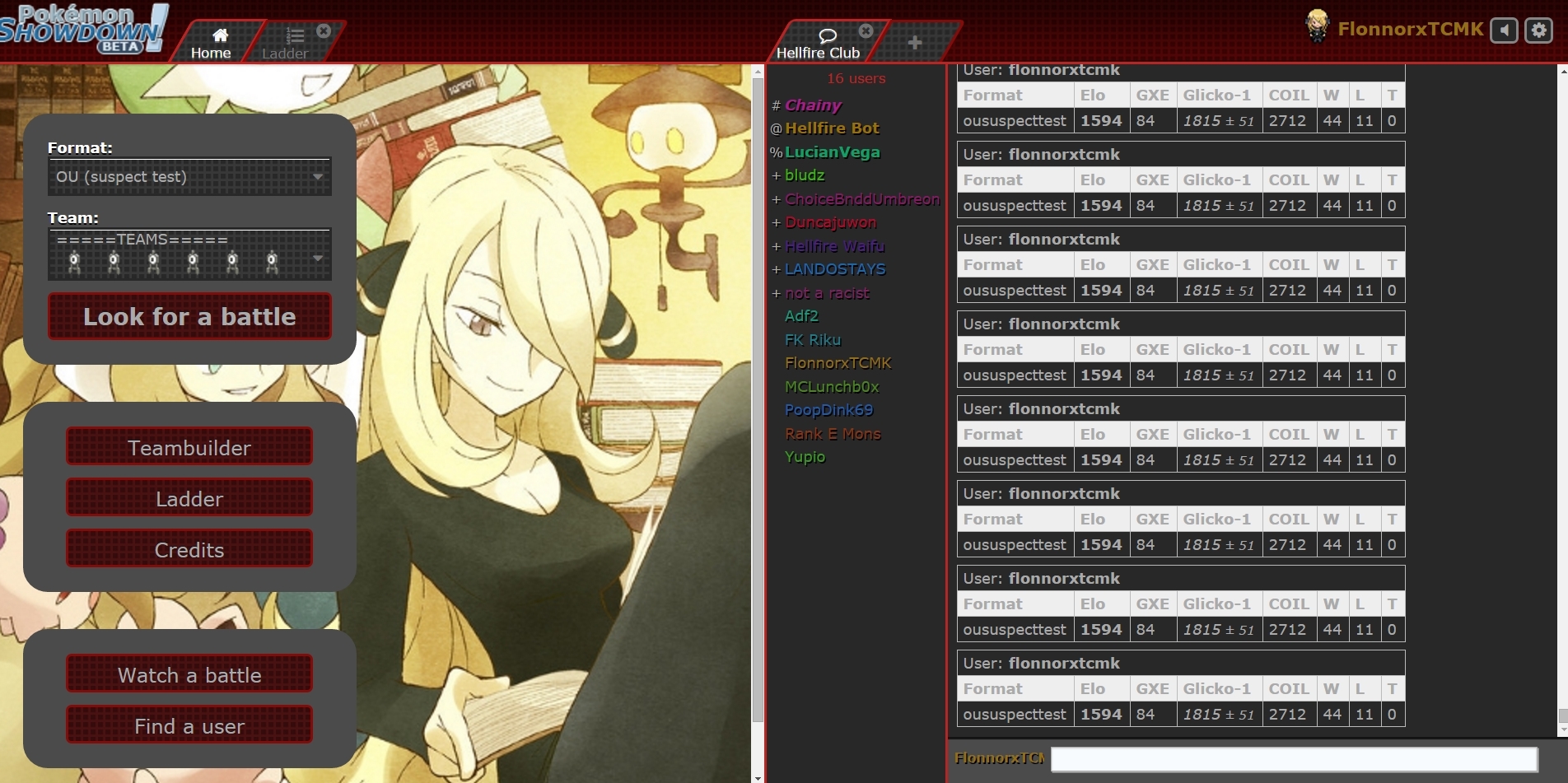Close the Hellfire Club chat tab
Image resolution: width=1568 pixels, height=783 pixels.
click(866, 31)
